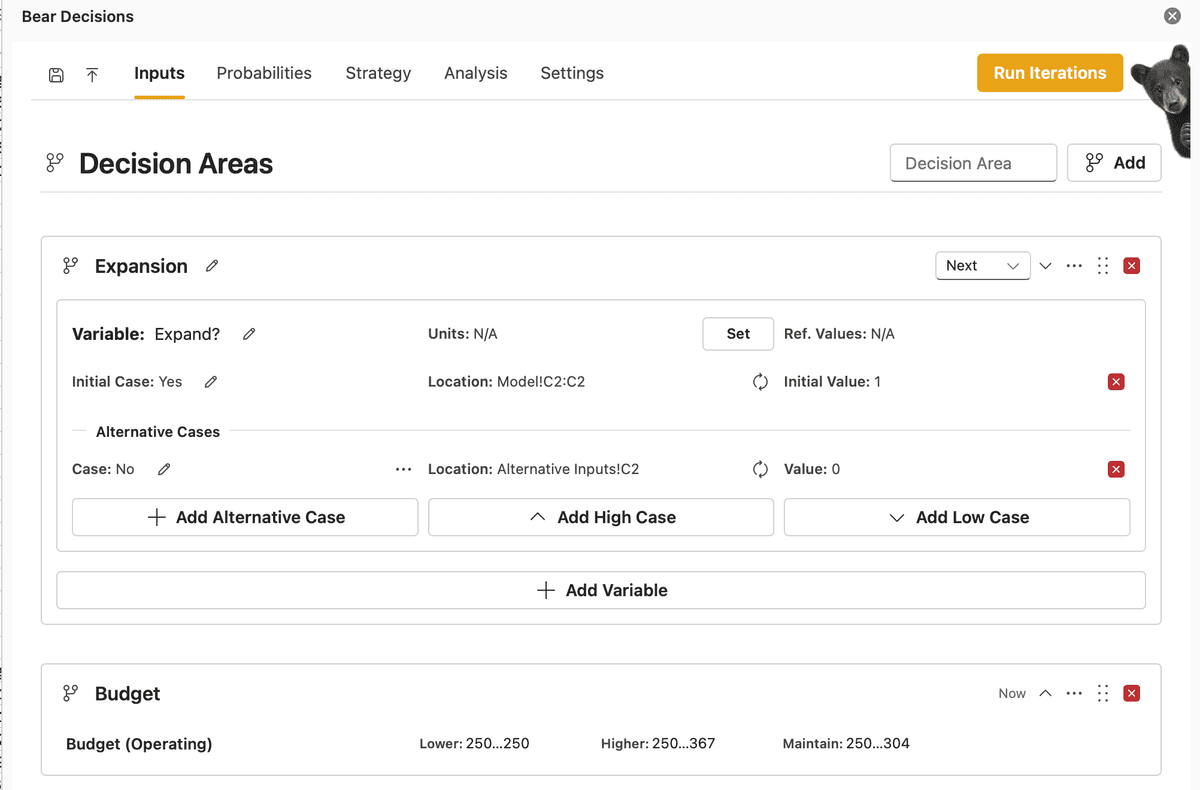The image size is (1200, 790).
Task: Open the Probabilities tab
Action: [x=264, y=73]
